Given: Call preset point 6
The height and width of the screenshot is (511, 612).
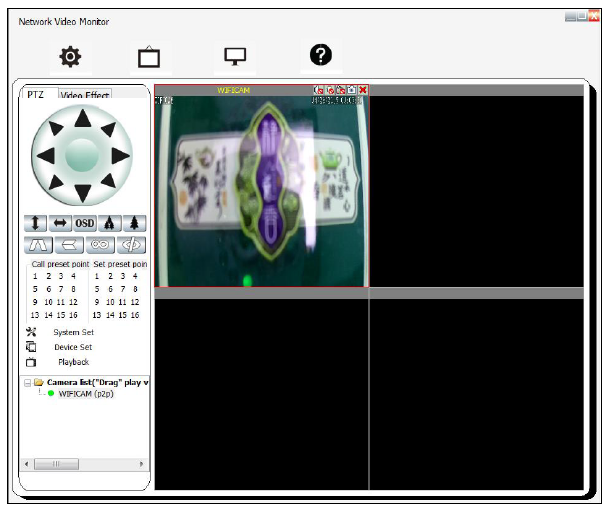Looking at the screenshot, I should click(x=49, y=289).
